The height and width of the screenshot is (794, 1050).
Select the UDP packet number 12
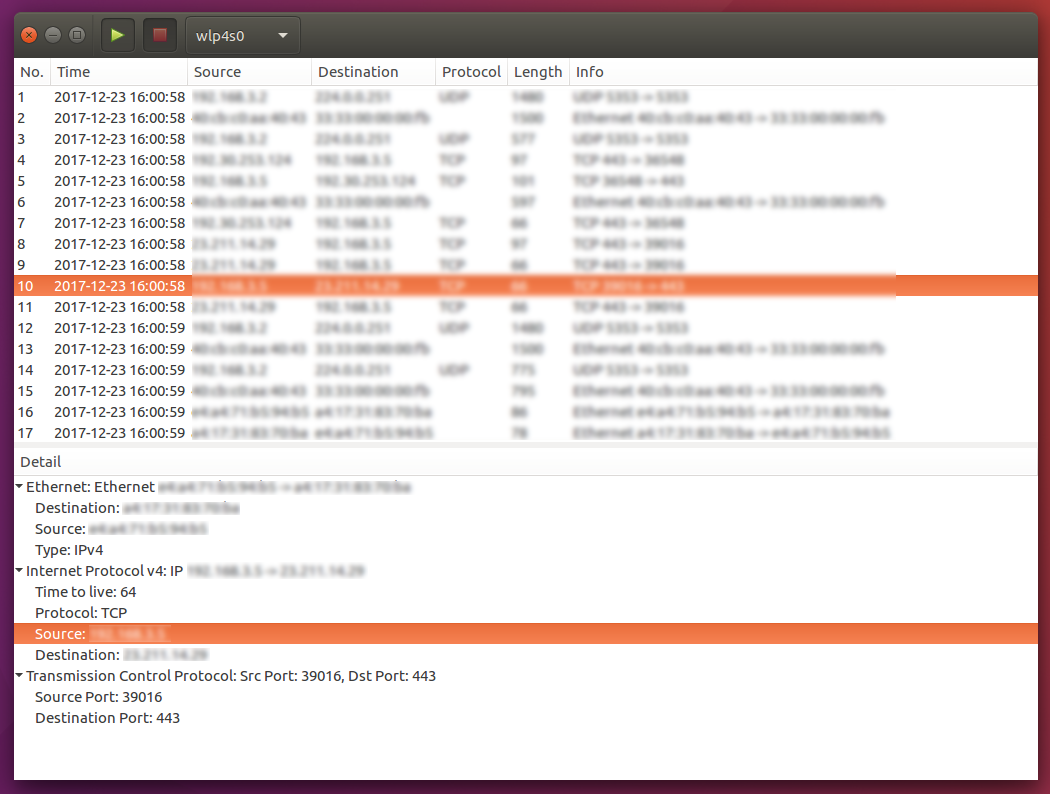(x=300, y=327)
